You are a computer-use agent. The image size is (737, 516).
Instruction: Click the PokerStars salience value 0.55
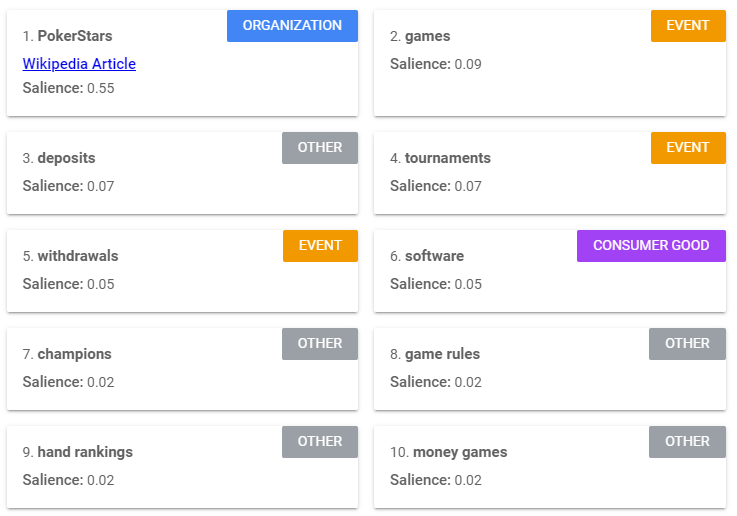pos(100,88)
